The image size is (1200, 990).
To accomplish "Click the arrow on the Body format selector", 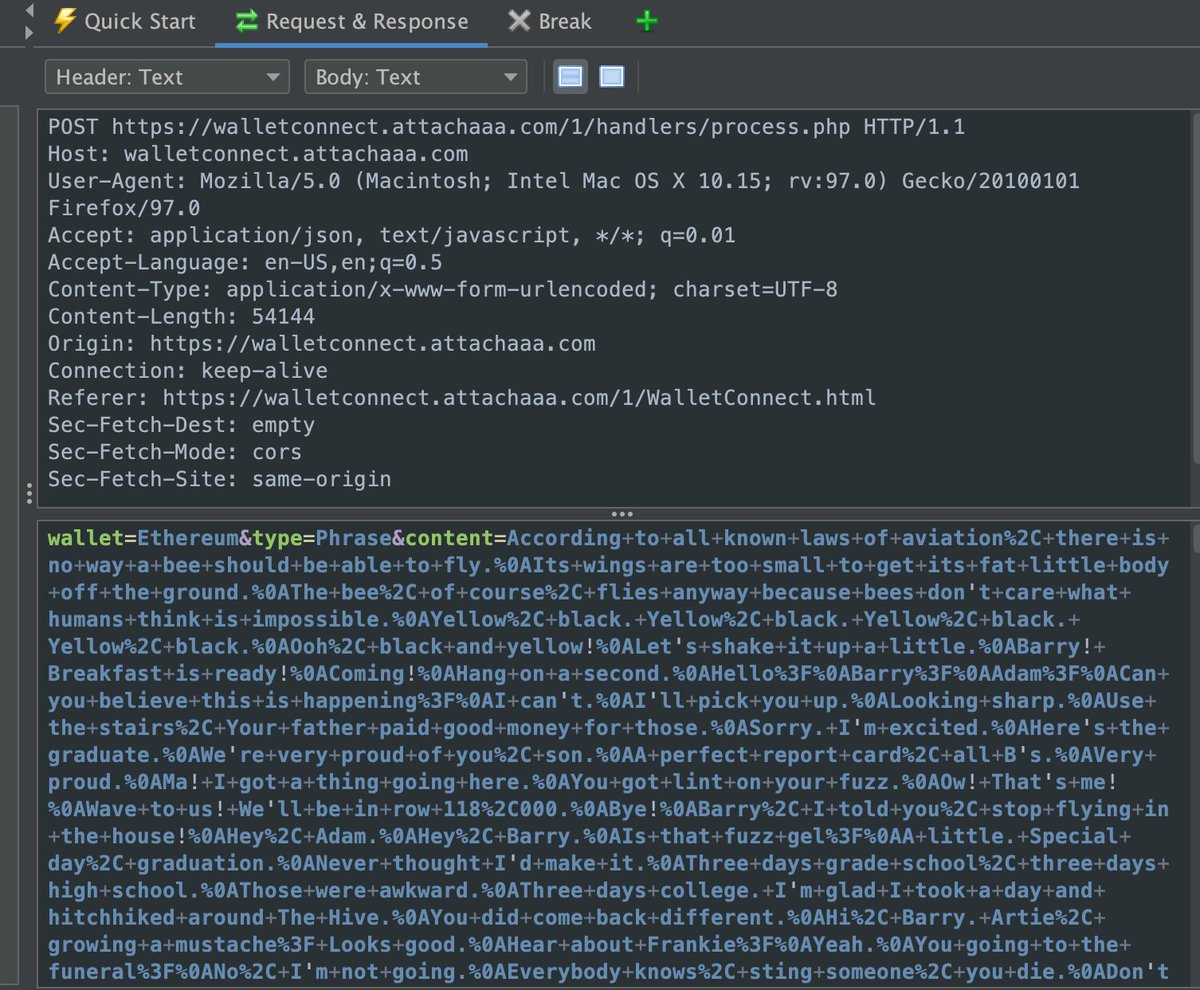I will [512, 76].
